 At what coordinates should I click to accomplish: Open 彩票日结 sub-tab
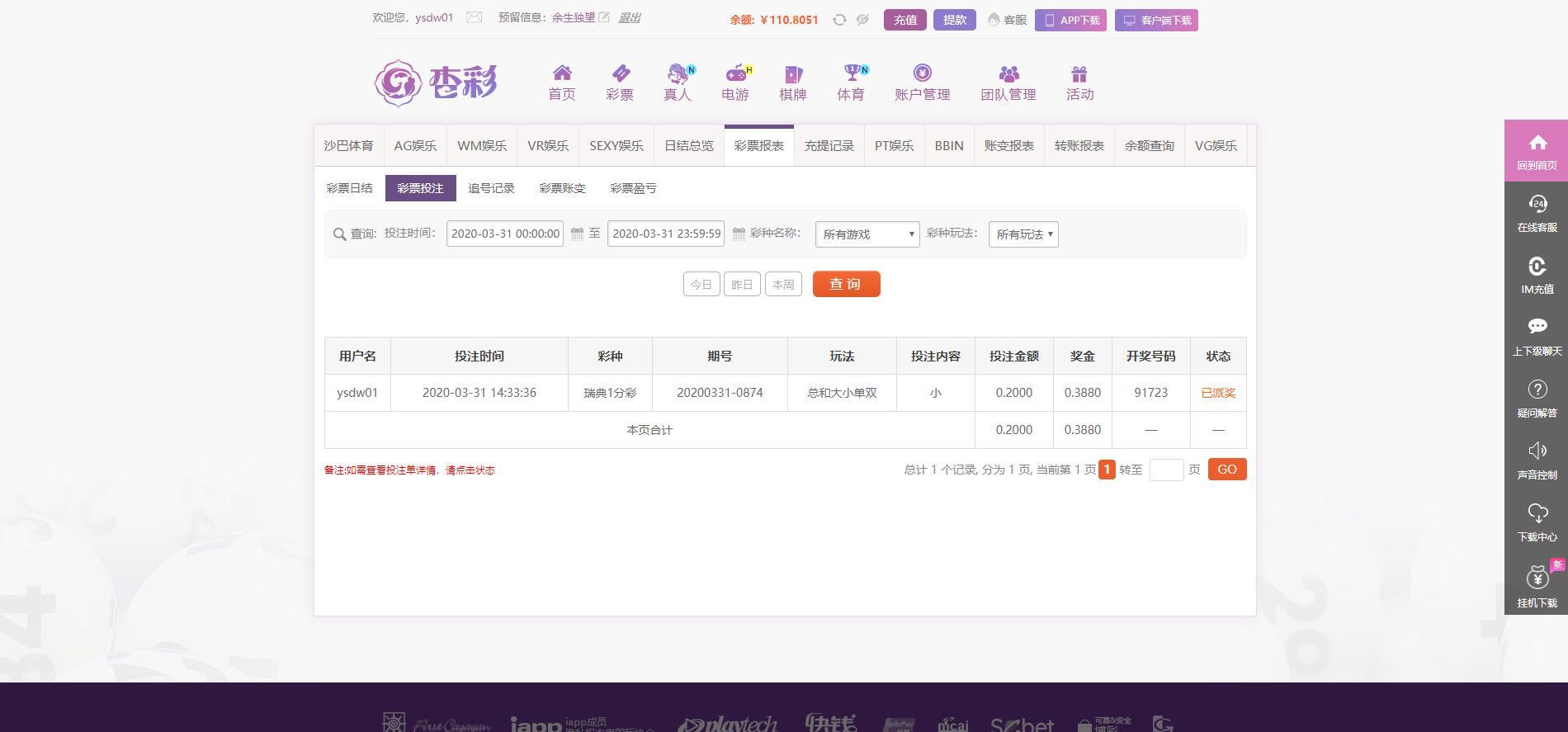[349, 188]
